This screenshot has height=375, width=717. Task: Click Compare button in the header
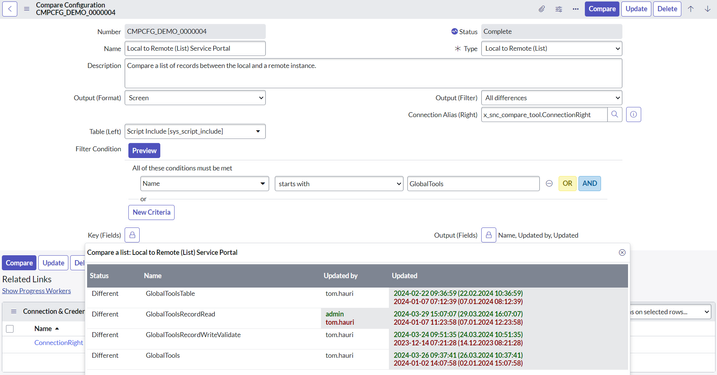click(x=602, y=9)
